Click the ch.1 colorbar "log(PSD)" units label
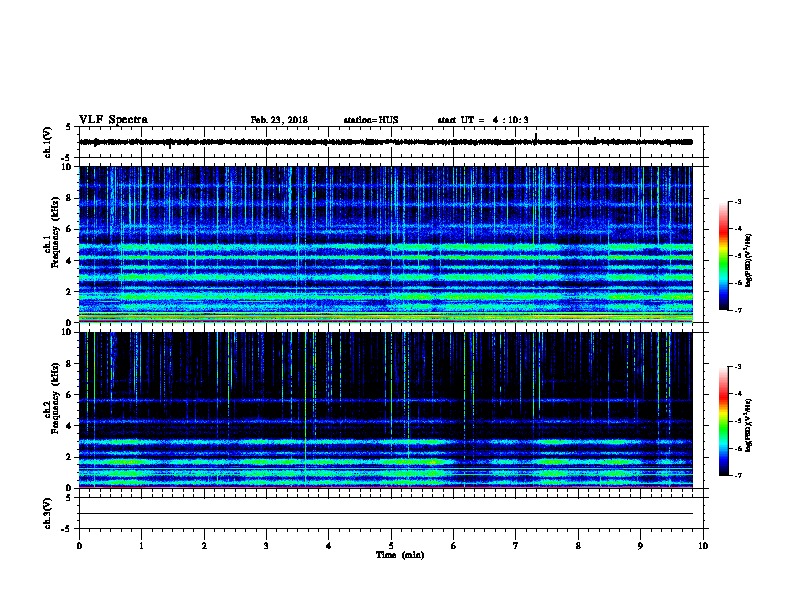The height and width of the screenshot is (612, 792). tap(749, 260)
